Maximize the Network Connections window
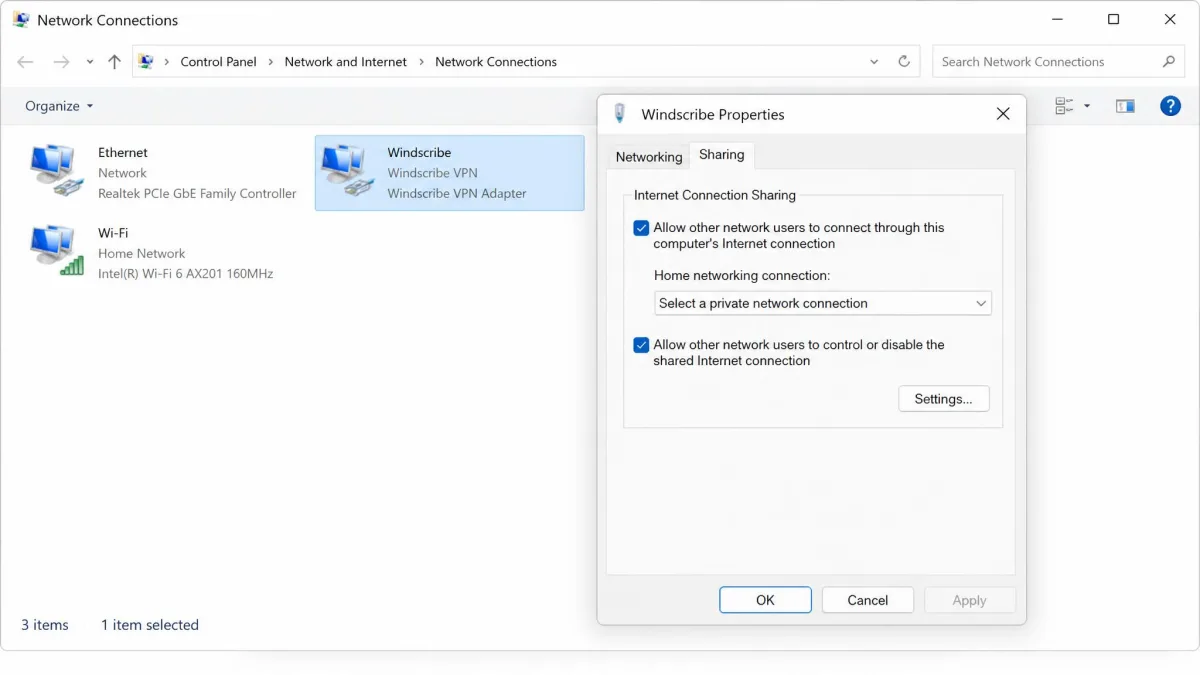 click(1113, 20)
